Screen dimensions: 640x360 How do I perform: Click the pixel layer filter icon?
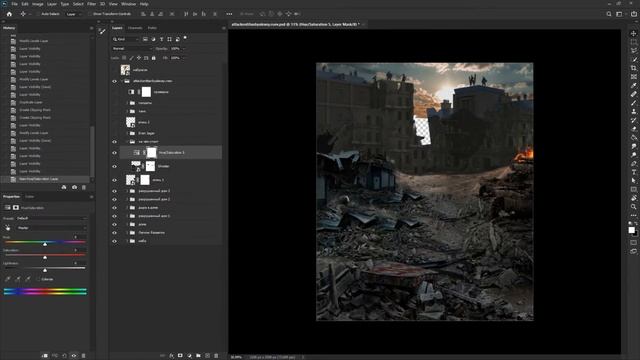(145, 39)
